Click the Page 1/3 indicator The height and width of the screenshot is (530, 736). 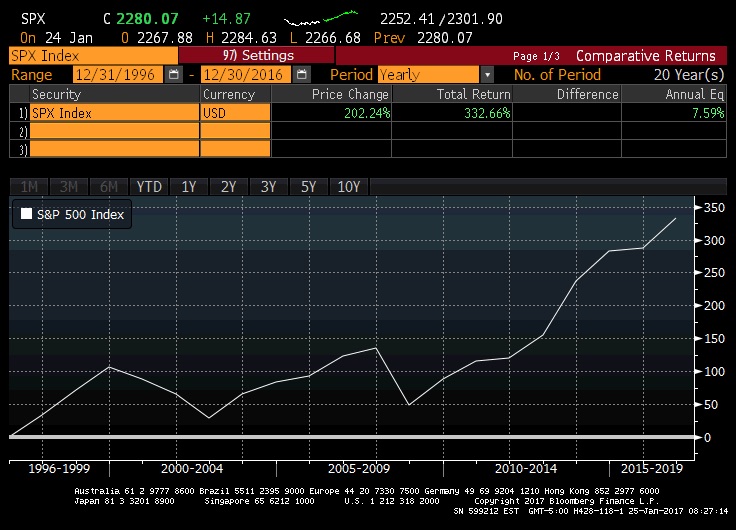[536, 56]
